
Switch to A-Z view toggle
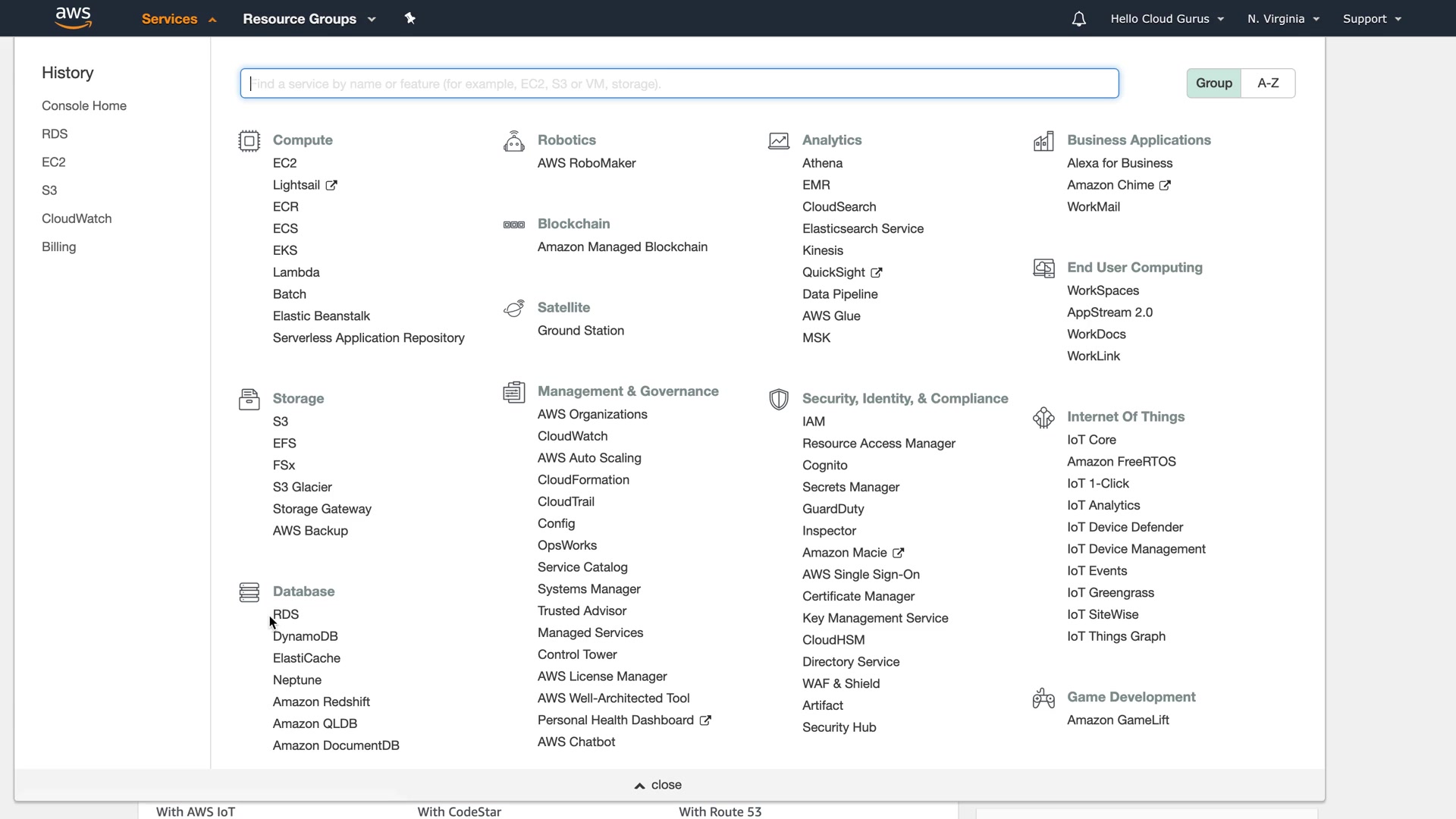1268,83
